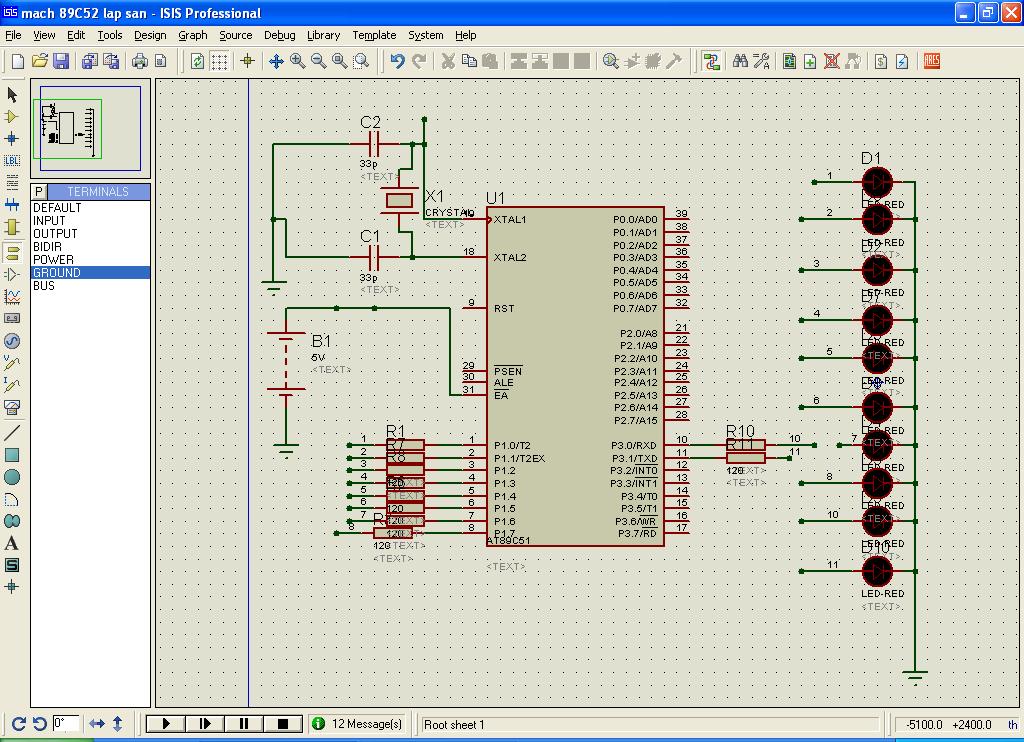Click the undo arrow icon

(x=397, y=61)
